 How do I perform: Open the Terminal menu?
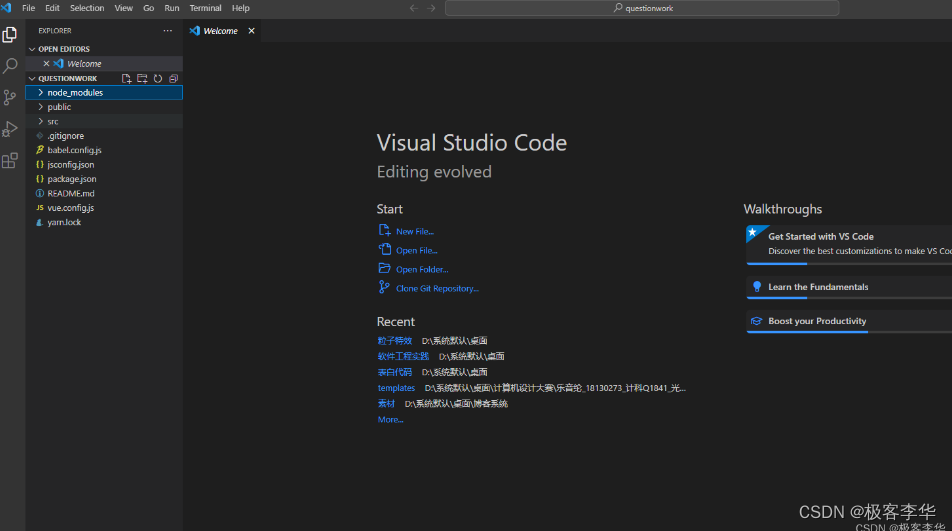click(205, 8)
